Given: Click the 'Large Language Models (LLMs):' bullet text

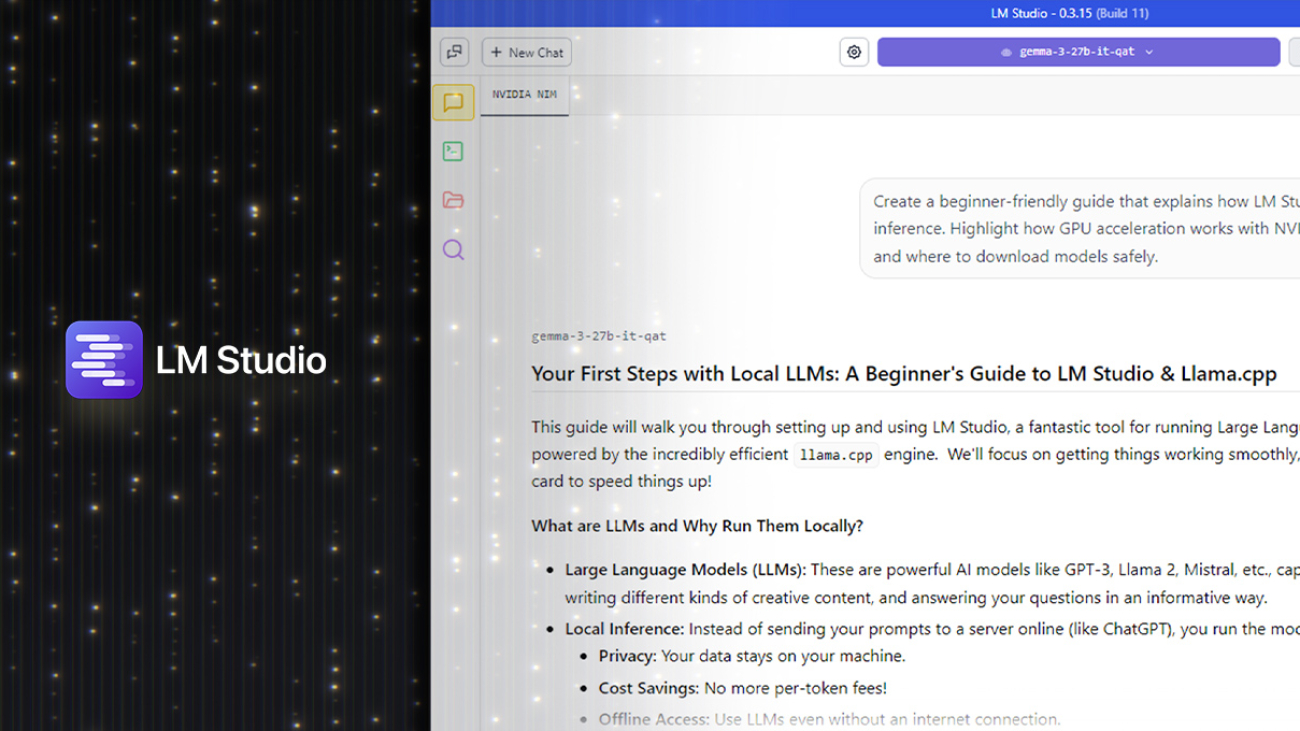Looking at the screenshot, I should point(685,570).
